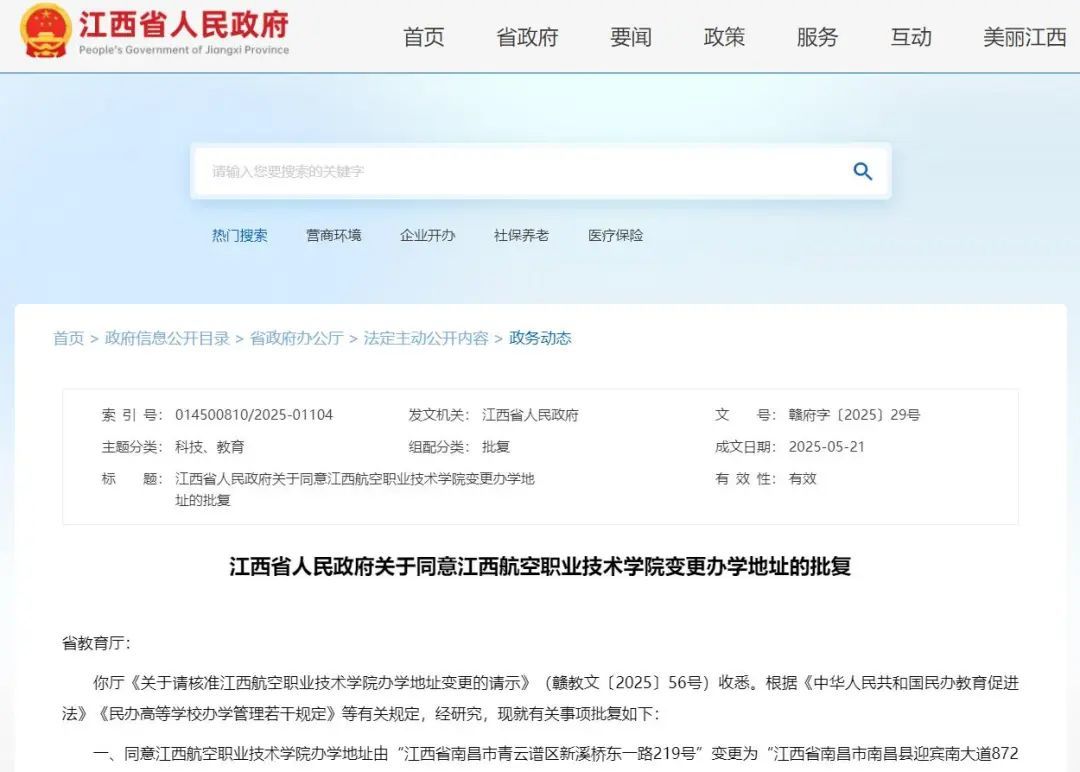This screenshot has width=1080, height=772.
Task: Click the Jiangxi Provincial Government emblem logo
Action: tap(45, 33)
